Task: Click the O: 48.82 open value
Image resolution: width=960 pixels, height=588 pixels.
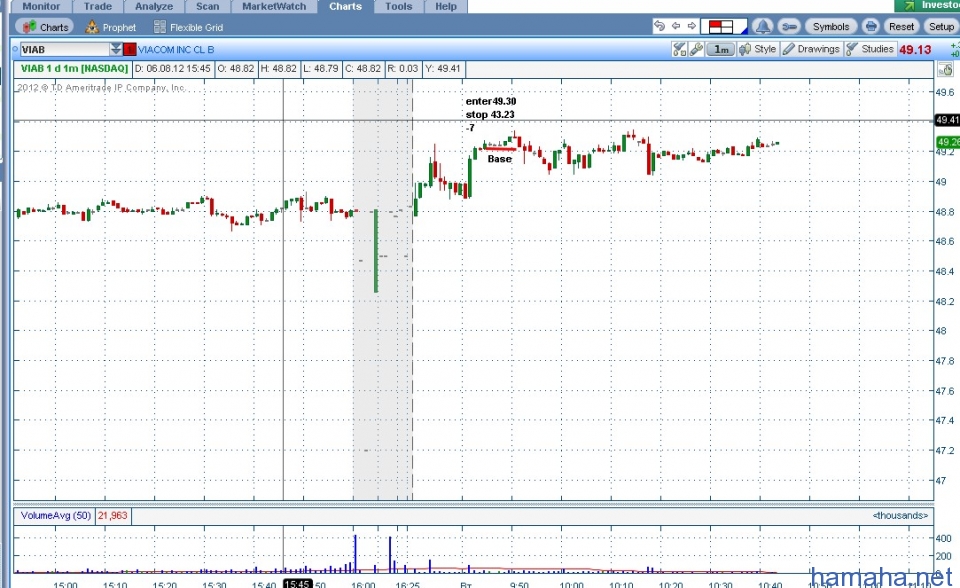Action: click(235, 69)
